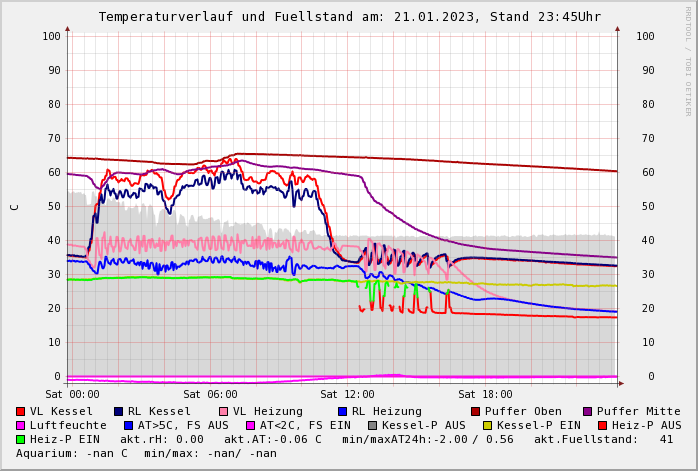Select the blue RL Heizung legend swatch
The image size is (698, 471).
point(342,411)
